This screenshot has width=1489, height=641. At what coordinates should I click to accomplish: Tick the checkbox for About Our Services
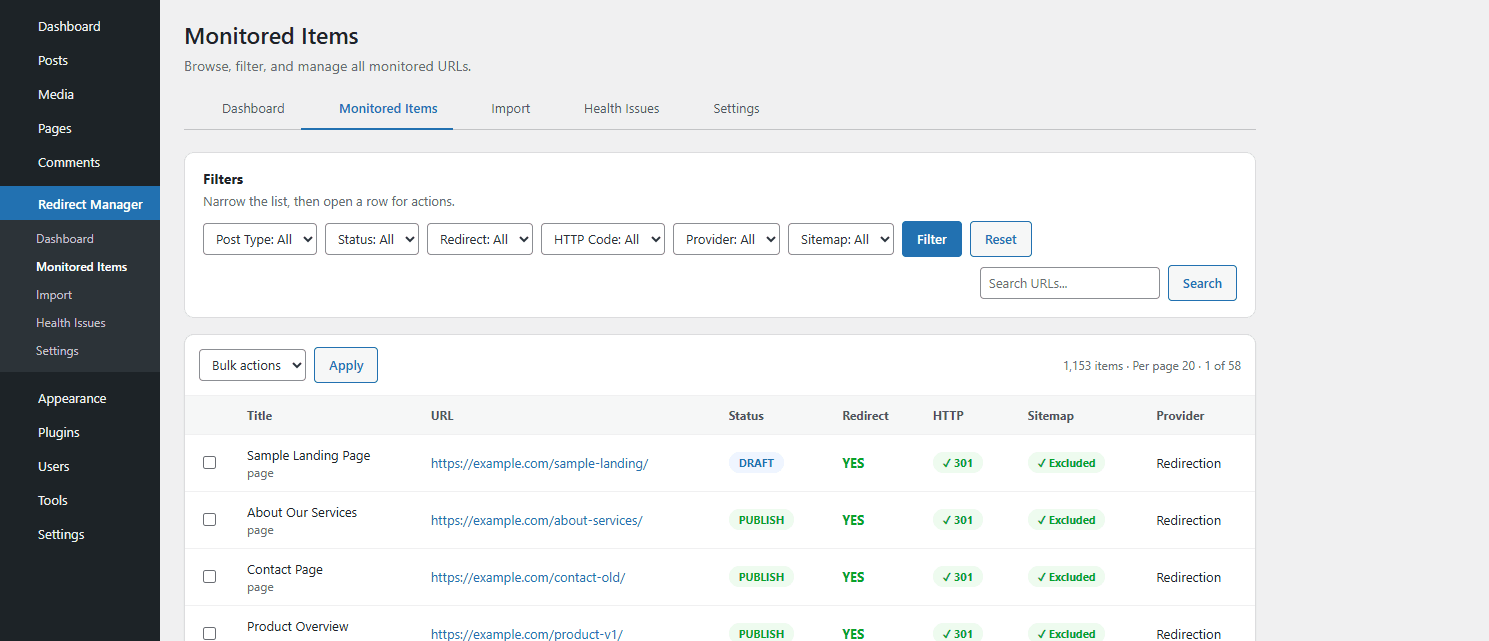tap(209, 520)
